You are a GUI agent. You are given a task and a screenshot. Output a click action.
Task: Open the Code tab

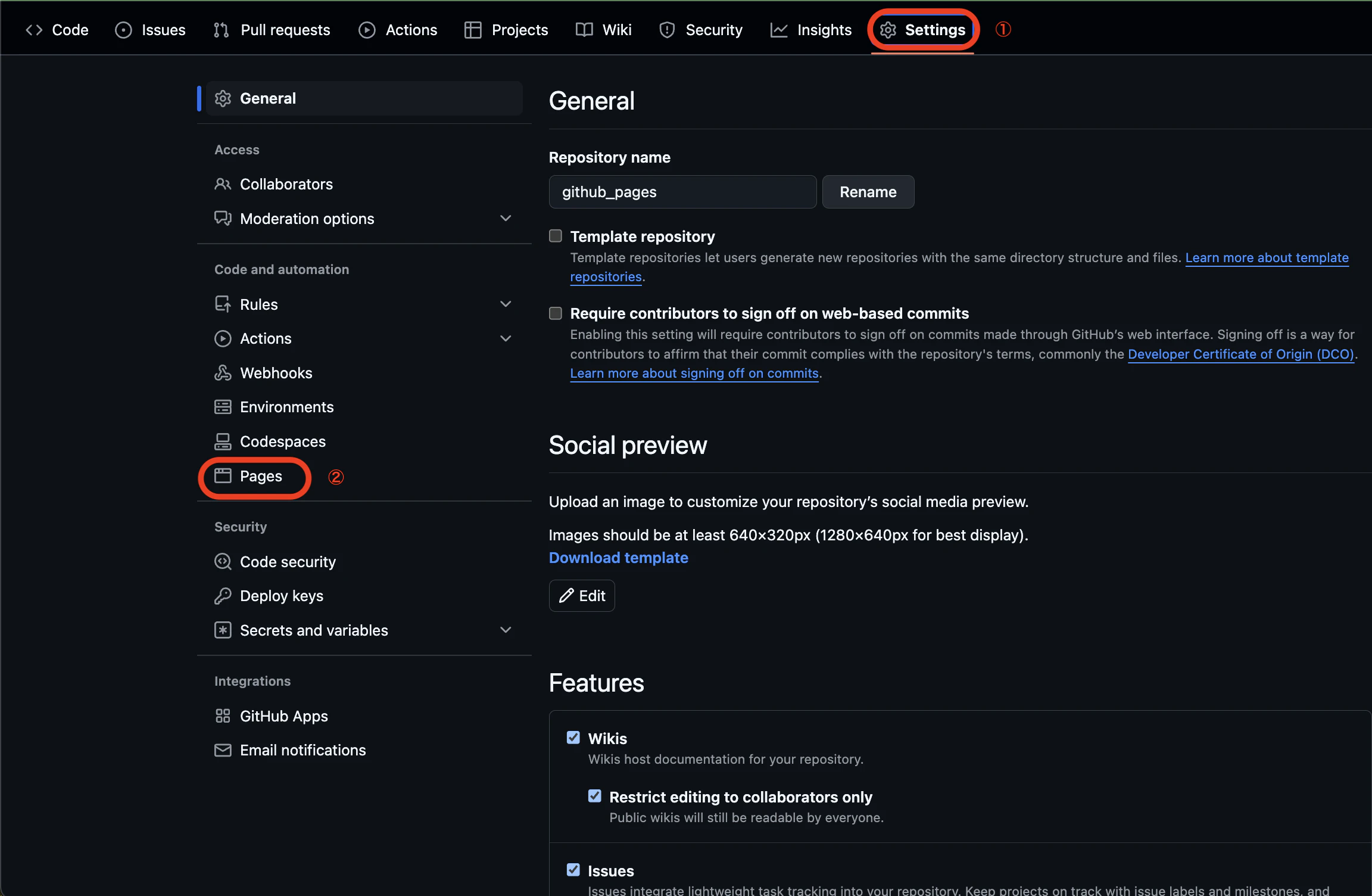click(57, 30)
